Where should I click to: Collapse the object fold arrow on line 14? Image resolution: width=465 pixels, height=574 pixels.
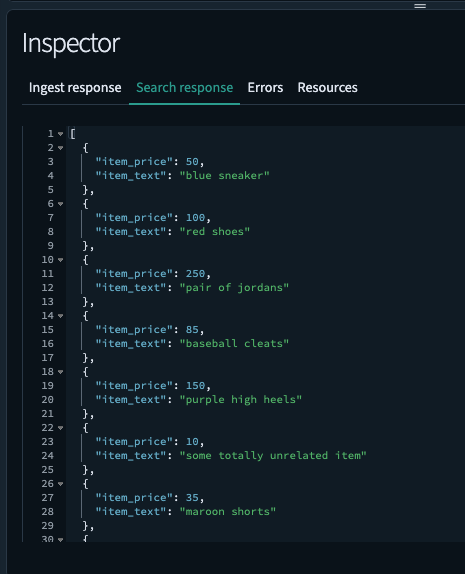point(60,316)
